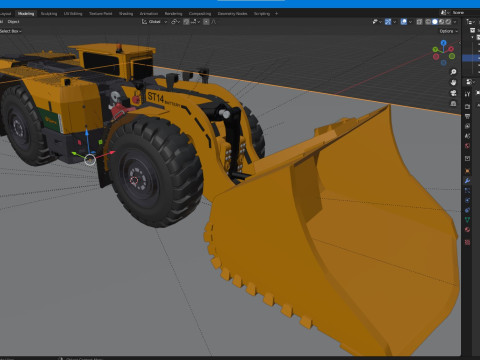Open proportional editing falloff menu

click(214, 22)
